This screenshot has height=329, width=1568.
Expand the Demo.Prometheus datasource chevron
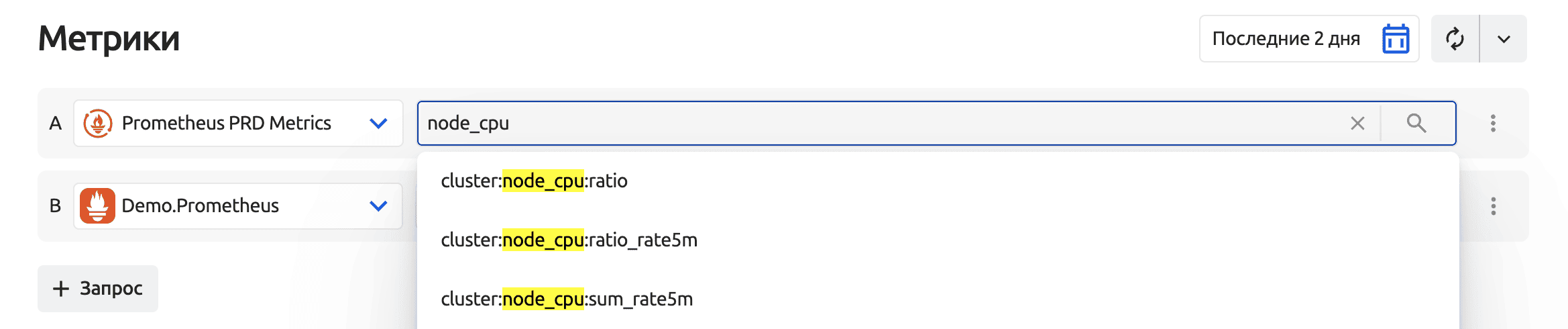click(378, 206)
